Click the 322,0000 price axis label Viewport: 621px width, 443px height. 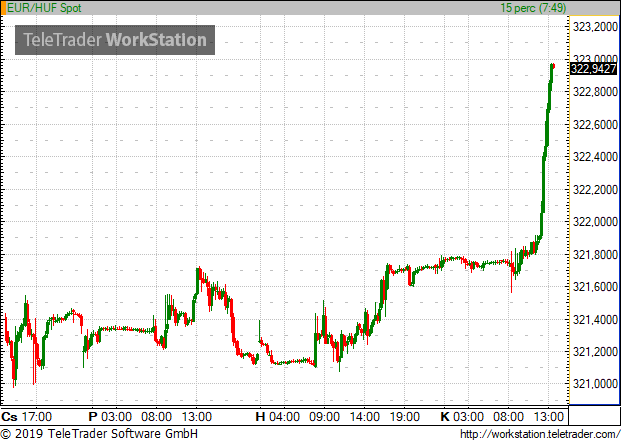595,222
